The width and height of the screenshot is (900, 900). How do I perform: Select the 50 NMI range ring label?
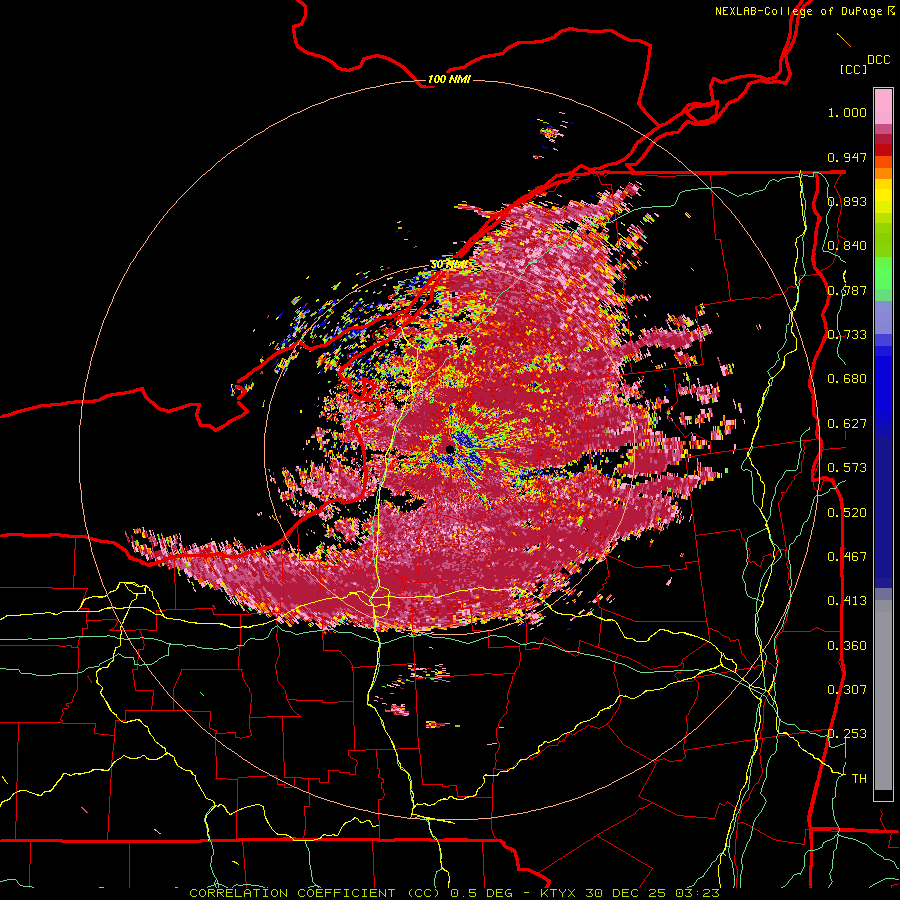point(448,265)
